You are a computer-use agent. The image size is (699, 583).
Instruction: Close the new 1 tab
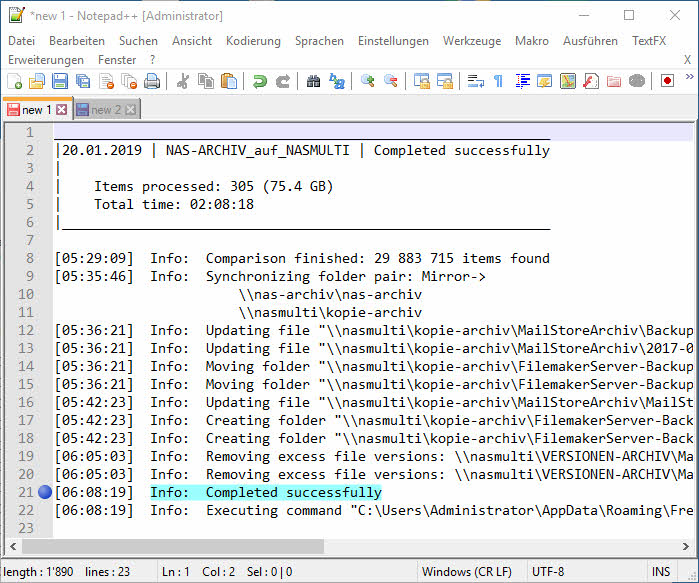point(62,110)
